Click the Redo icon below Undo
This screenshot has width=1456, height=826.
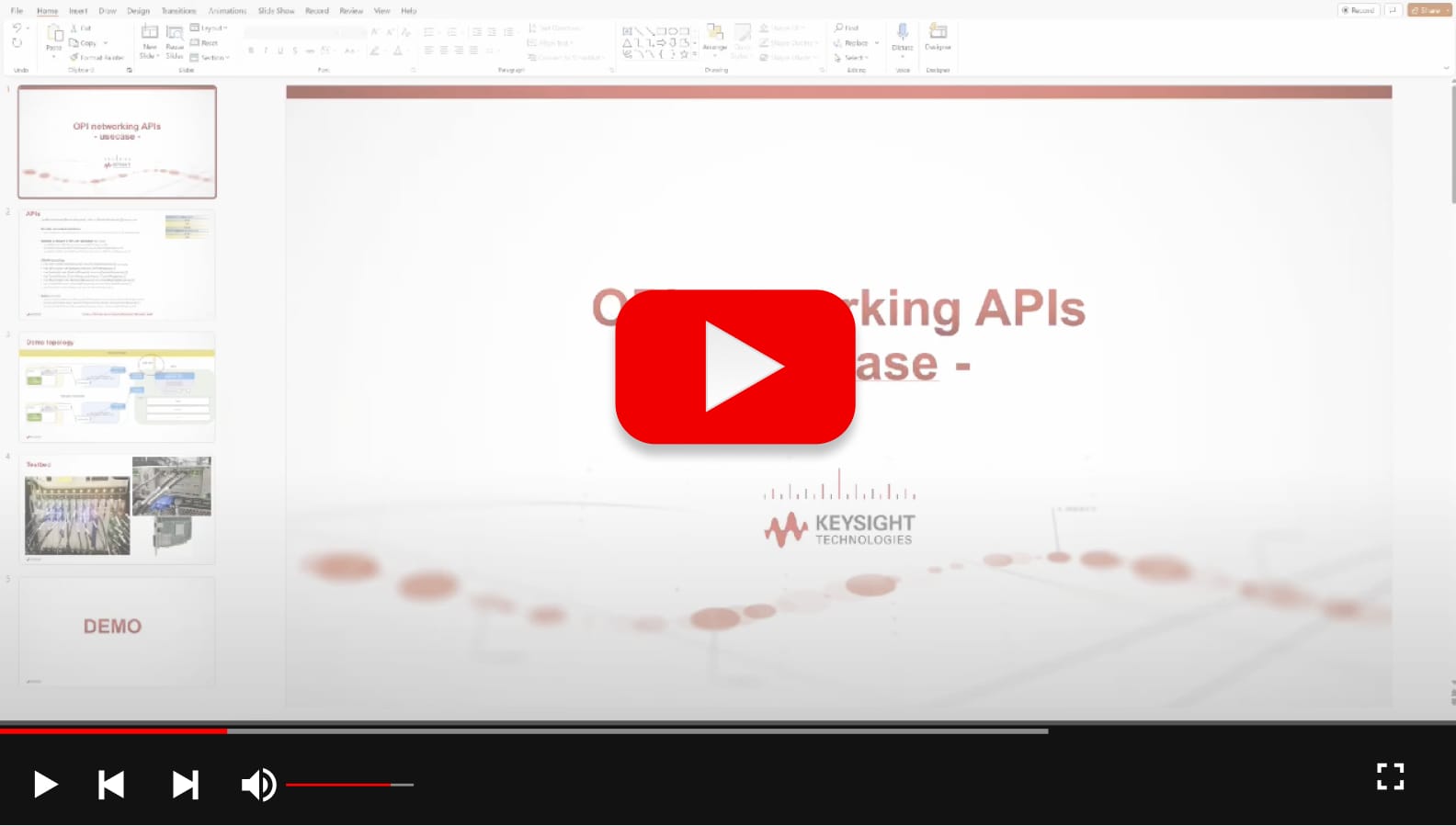(x=17, y=43)
